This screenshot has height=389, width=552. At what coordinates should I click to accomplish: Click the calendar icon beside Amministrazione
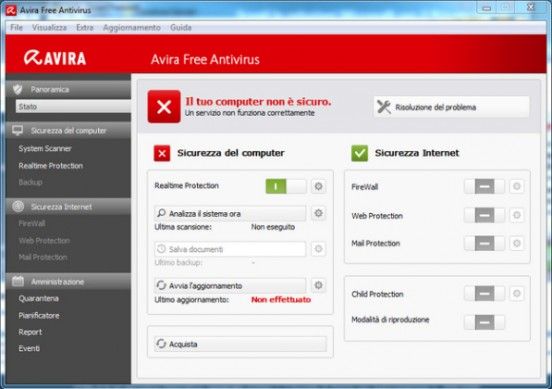[x=18, y=281]
